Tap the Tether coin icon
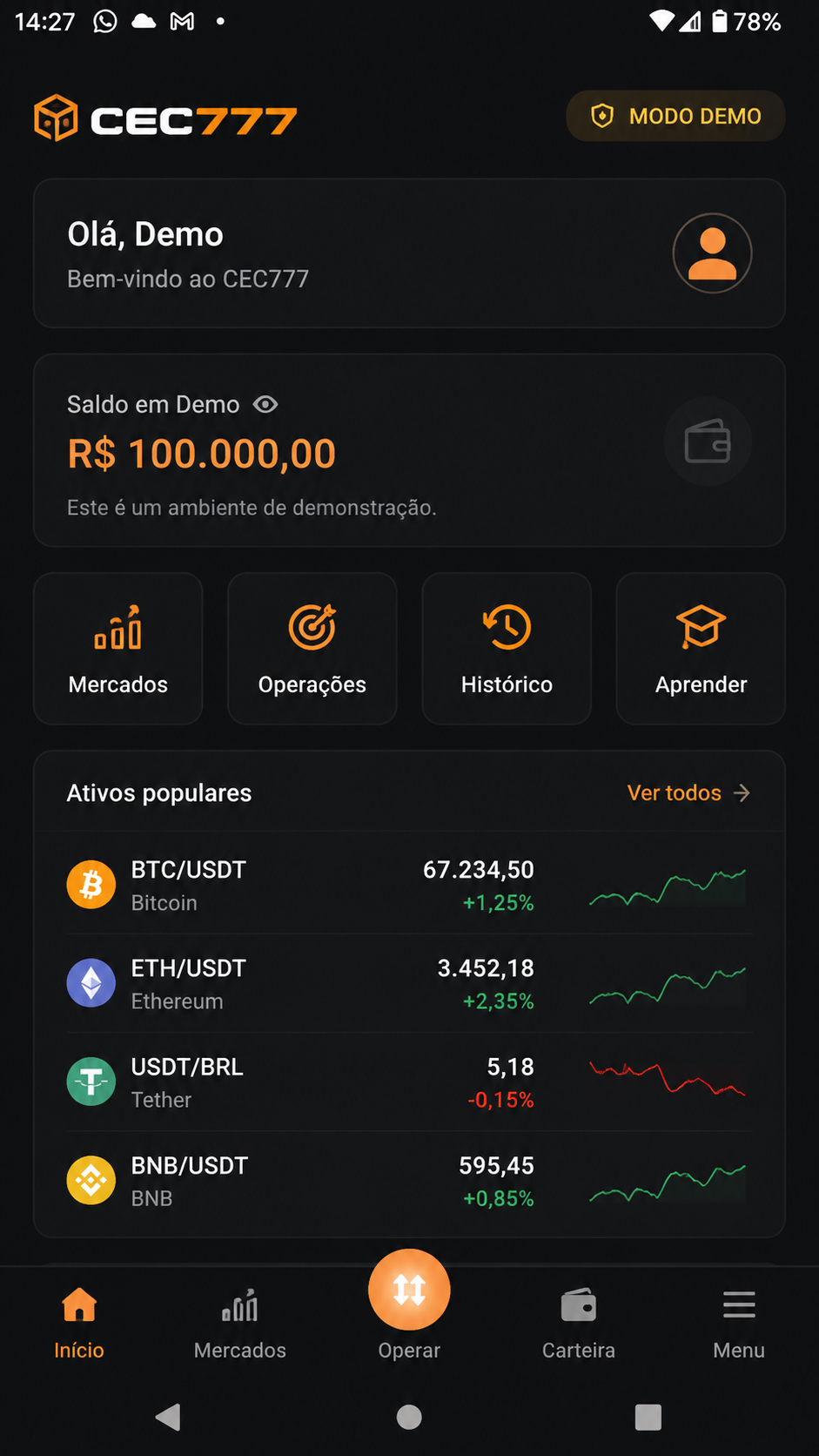Image resolution: width=819 pixels, height=1456 pixels. [x=91, y=1082]
